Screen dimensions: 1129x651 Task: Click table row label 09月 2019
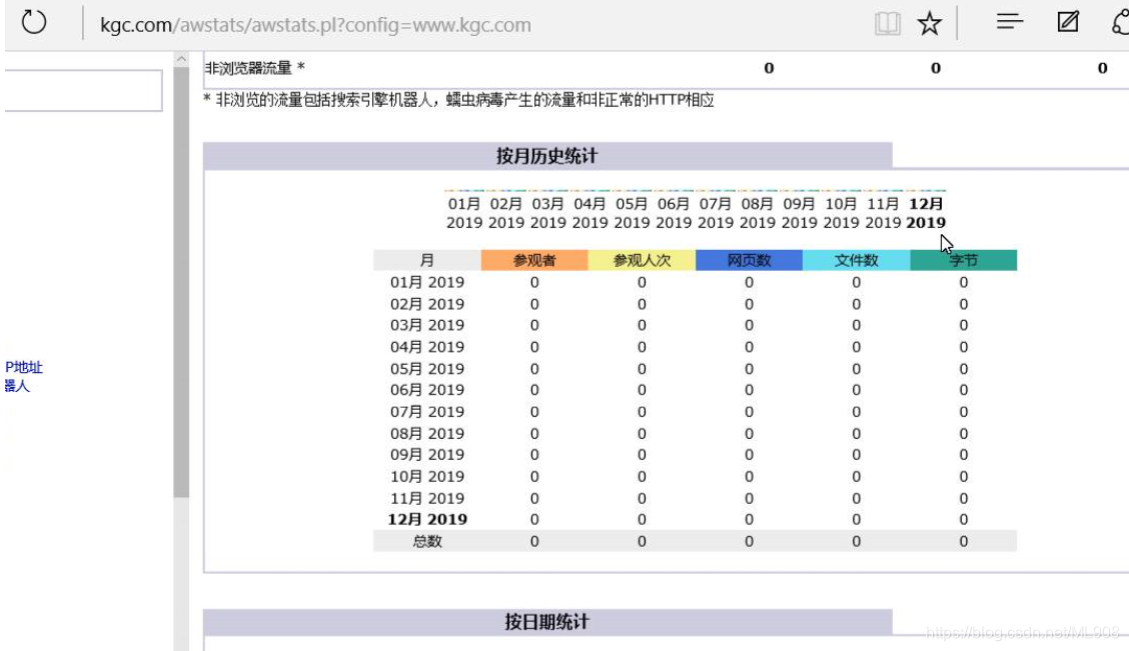coord(427,454)
